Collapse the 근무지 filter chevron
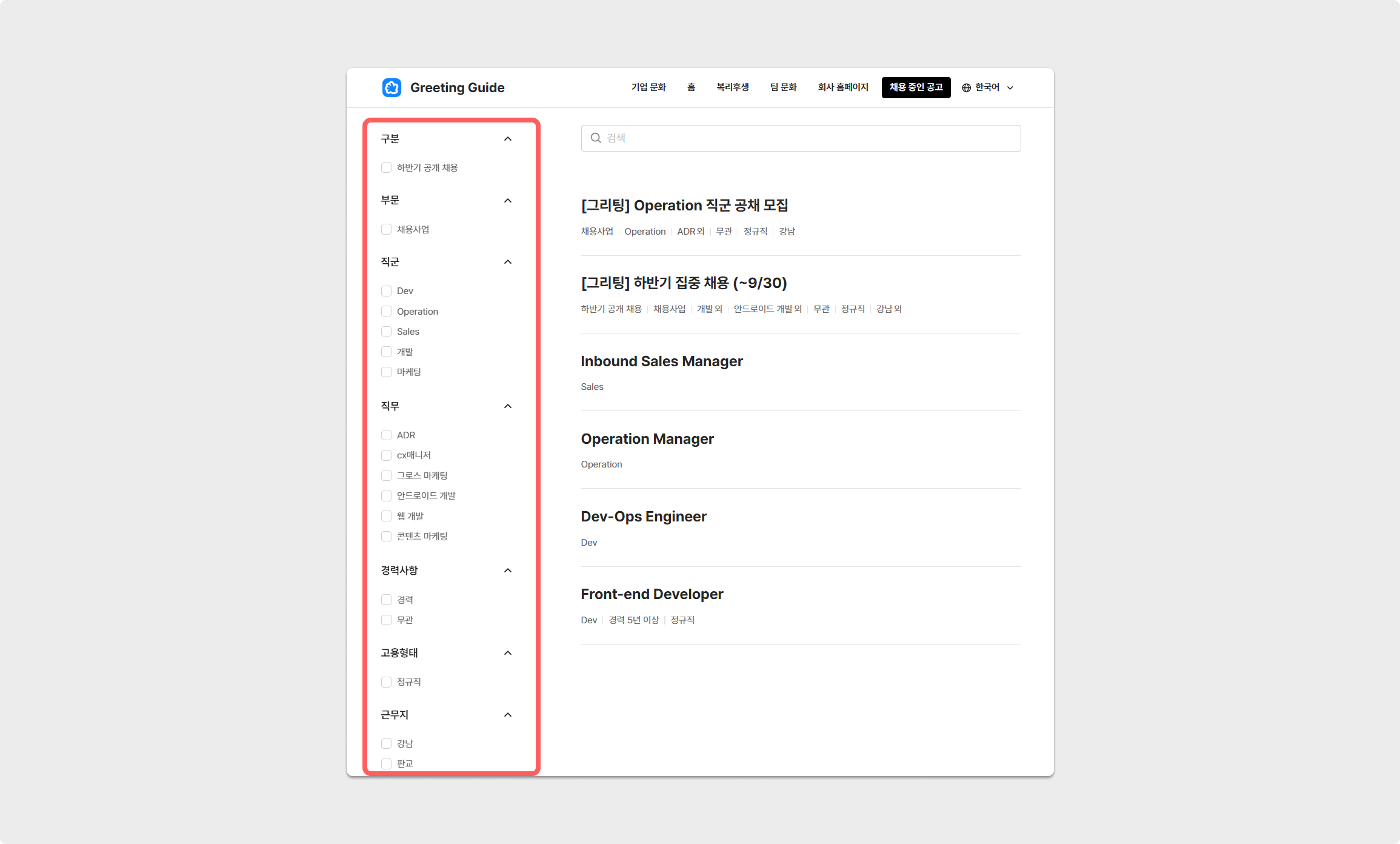 pos(508,715)
